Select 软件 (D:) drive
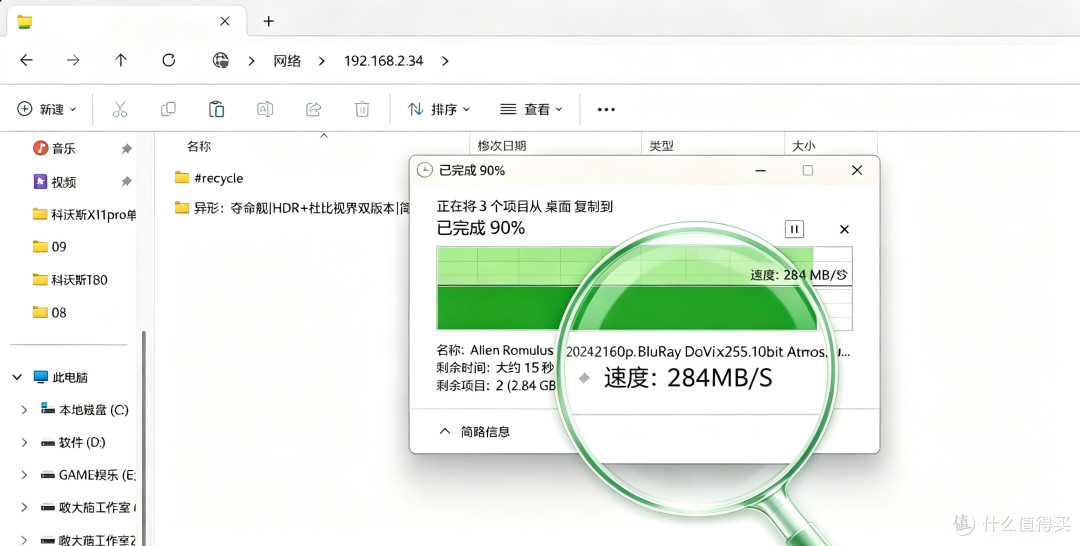This screenshot has width=1080, height=546. pos(72,442)
